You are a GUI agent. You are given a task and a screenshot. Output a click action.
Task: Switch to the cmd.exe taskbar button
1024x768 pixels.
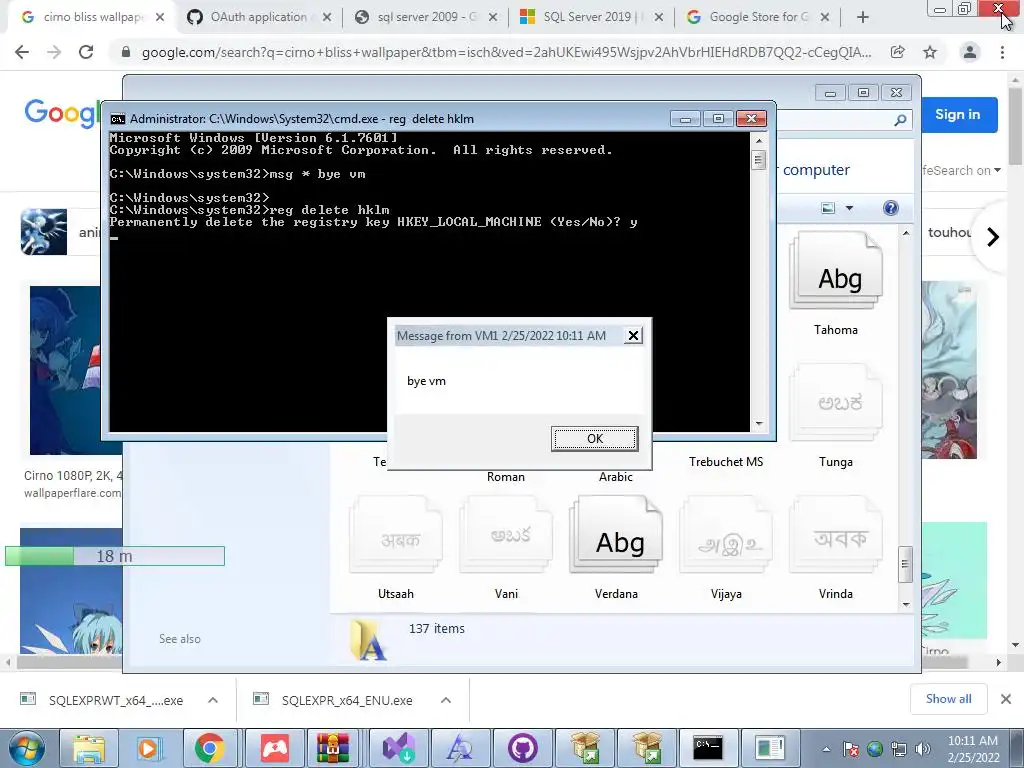708,748
